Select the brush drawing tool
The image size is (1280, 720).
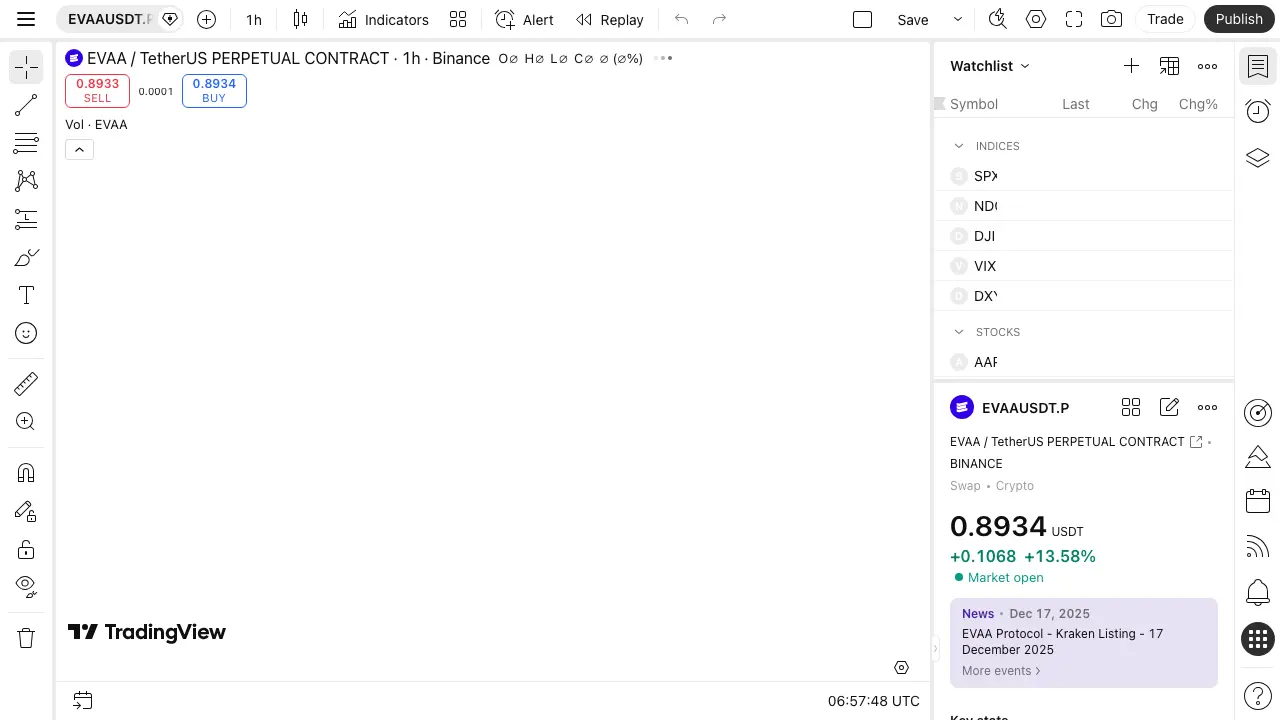pyautogui.click(x=26, y=257)
